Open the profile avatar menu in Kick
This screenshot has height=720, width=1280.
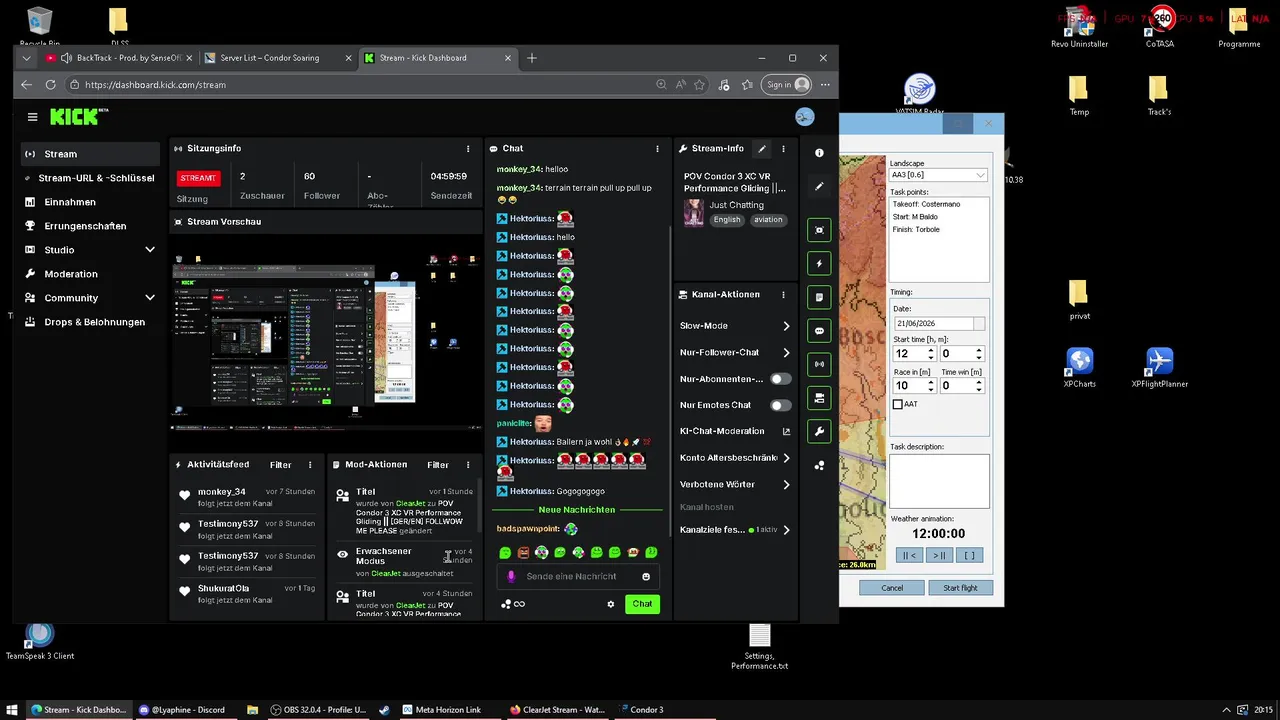(805, 117)
